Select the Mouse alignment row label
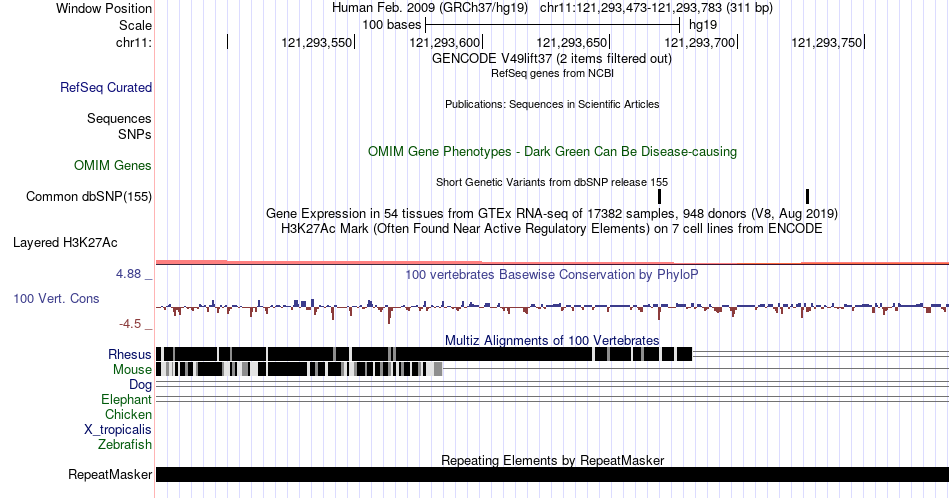The width and height of the screenshot is (950, 498). (x=132, y=370)
